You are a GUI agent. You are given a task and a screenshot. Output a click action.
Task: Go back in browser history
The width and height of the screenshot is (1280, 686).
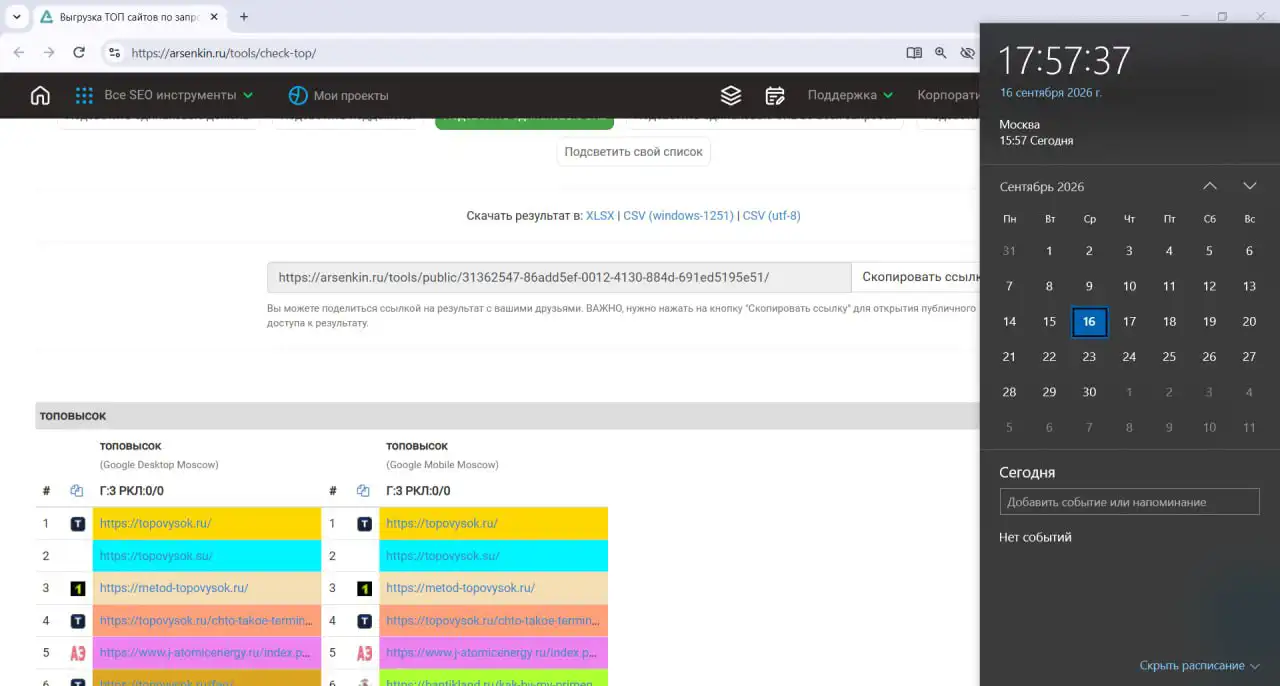coord(19,53)
